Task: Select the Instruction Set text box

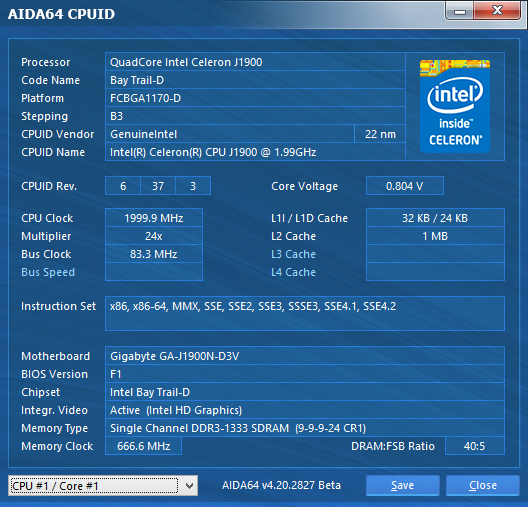Action: tap(305, 313)
